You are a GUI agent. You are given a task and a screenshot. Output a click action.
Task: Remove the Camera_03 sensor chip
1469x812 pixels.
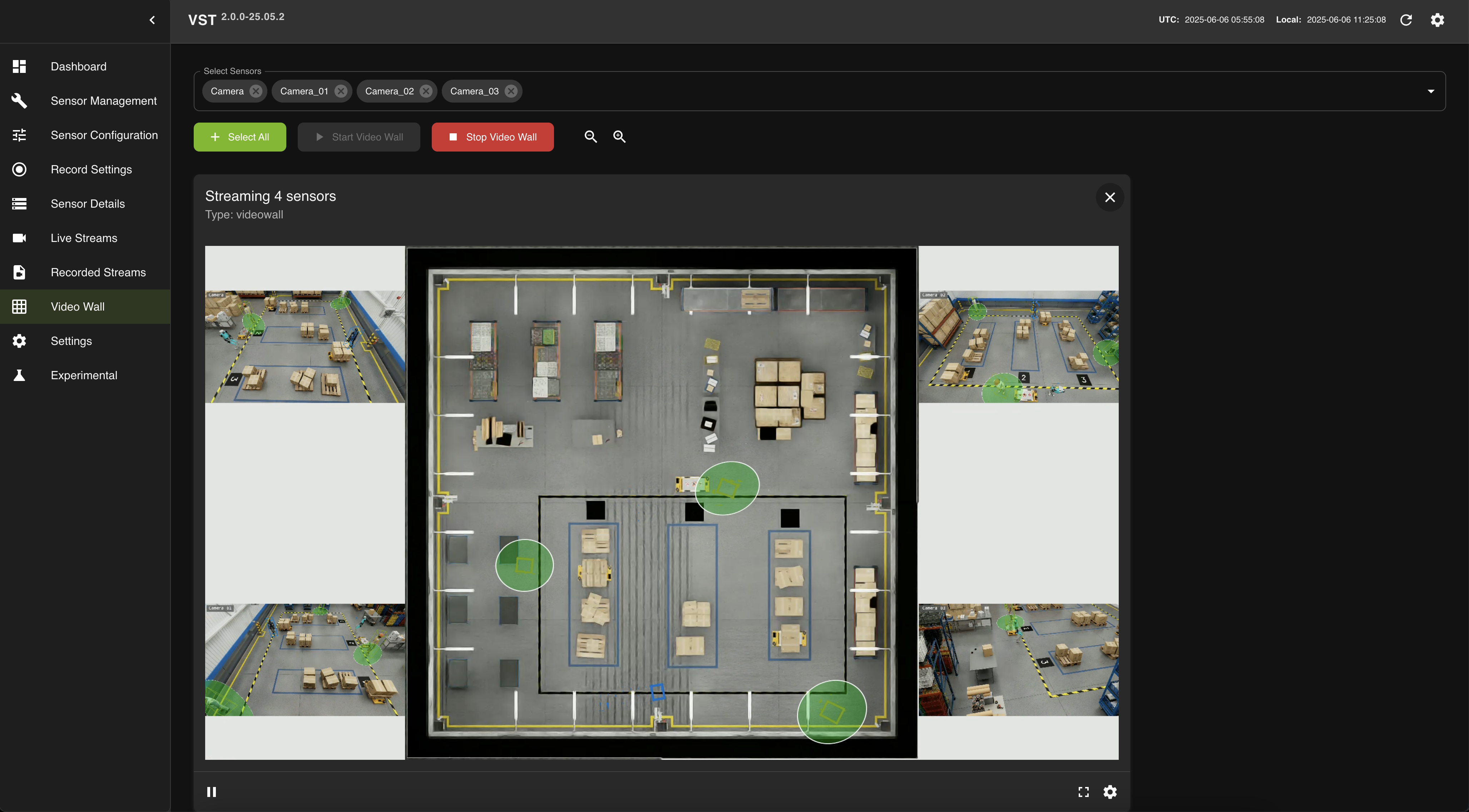[511, 91]
